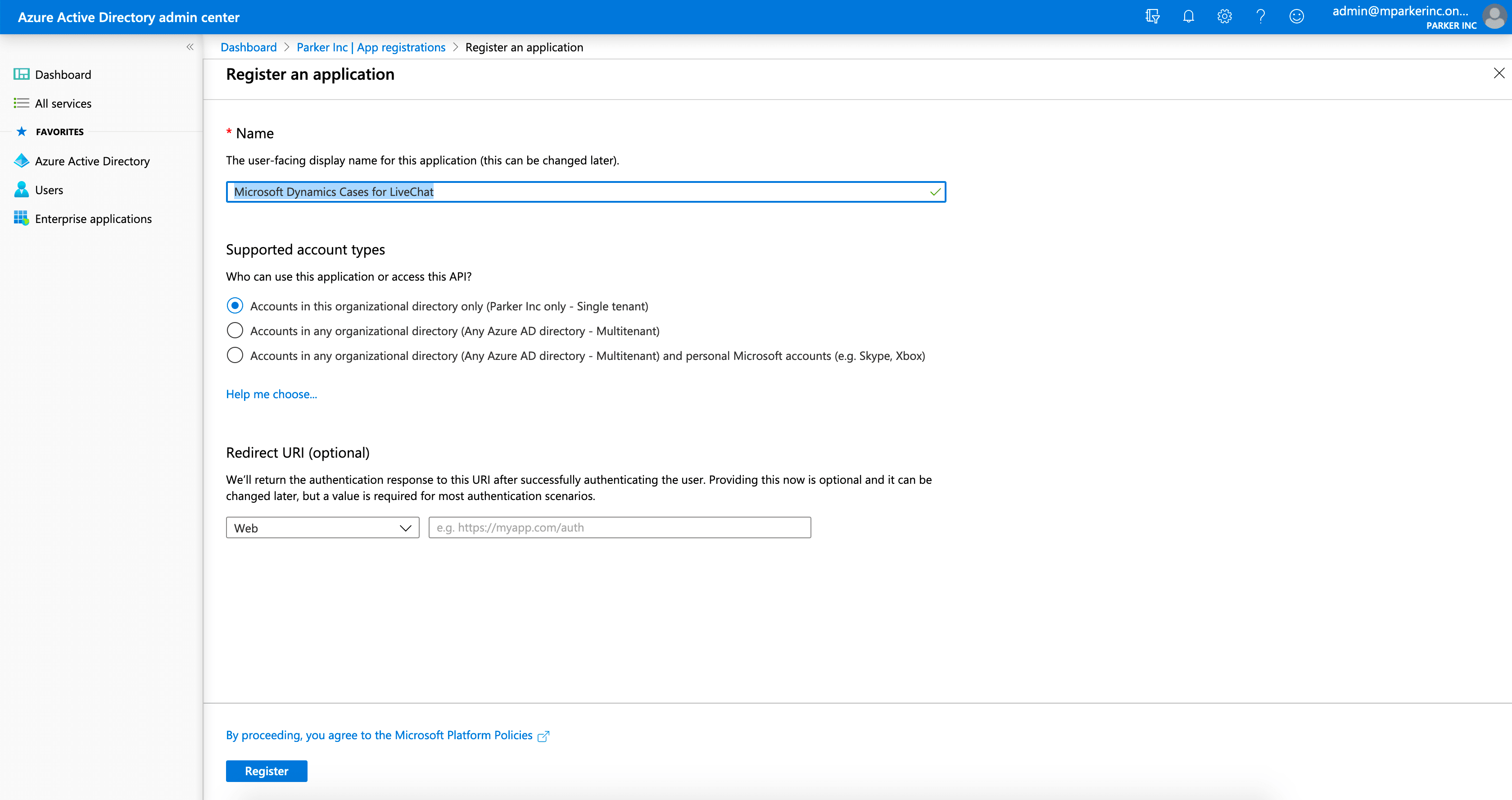The image size is (1512, 800).
Task: Click the Enterprise applications grid icon
Action: [x=21, y=218]
